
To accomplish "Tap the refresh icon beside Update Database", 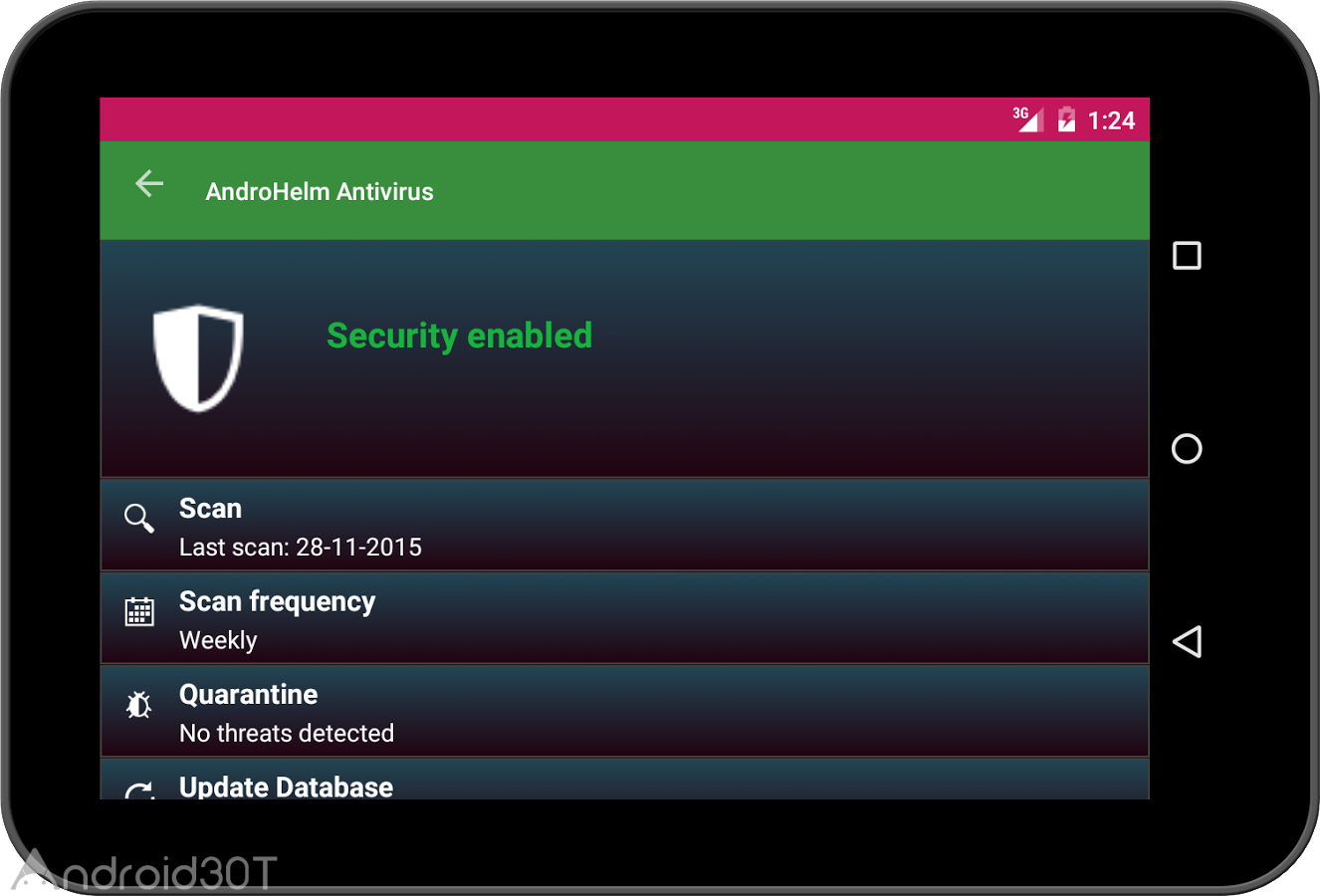I will click(x=139, y=790).
